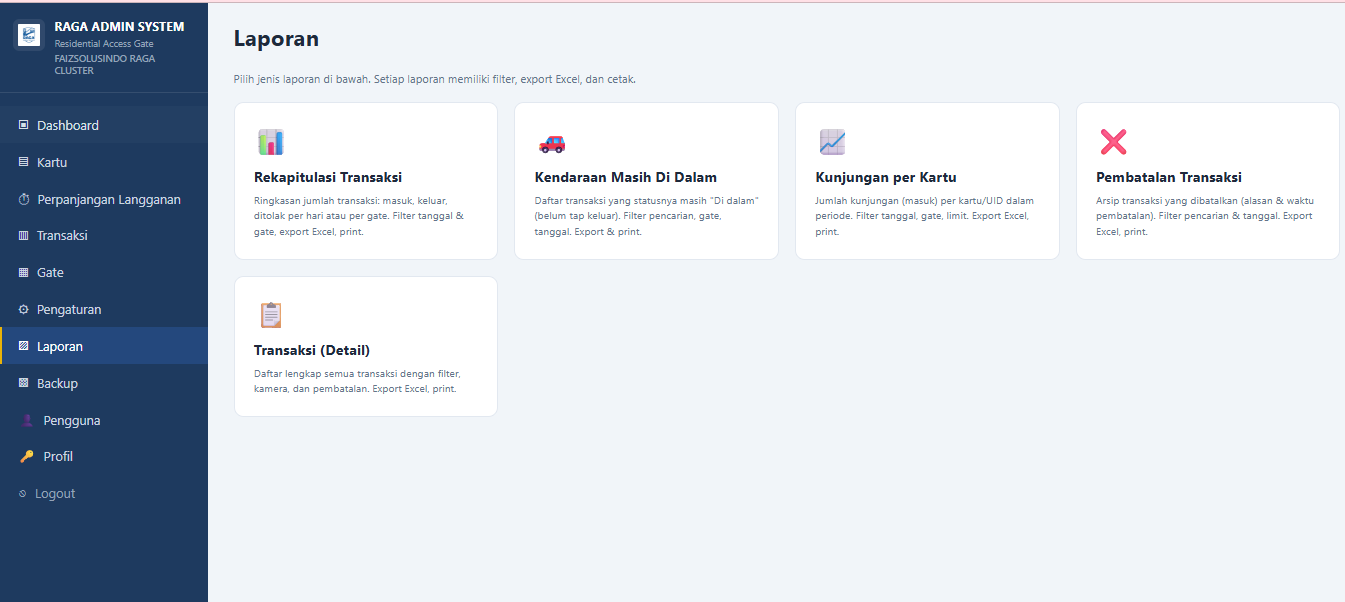Viewport: 1345px width, 602px height.
Task: Open the Pembatalan Transaksi report title
Action: tap(1169, 178)
